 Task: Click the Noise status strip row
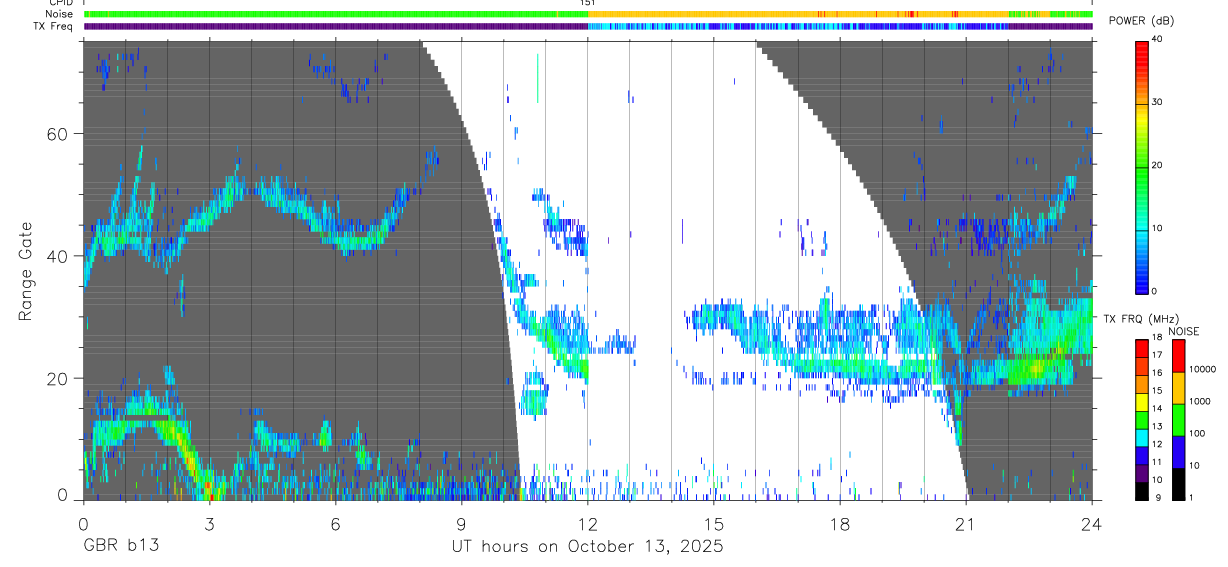pyautogui.click(x=587, y=14)
